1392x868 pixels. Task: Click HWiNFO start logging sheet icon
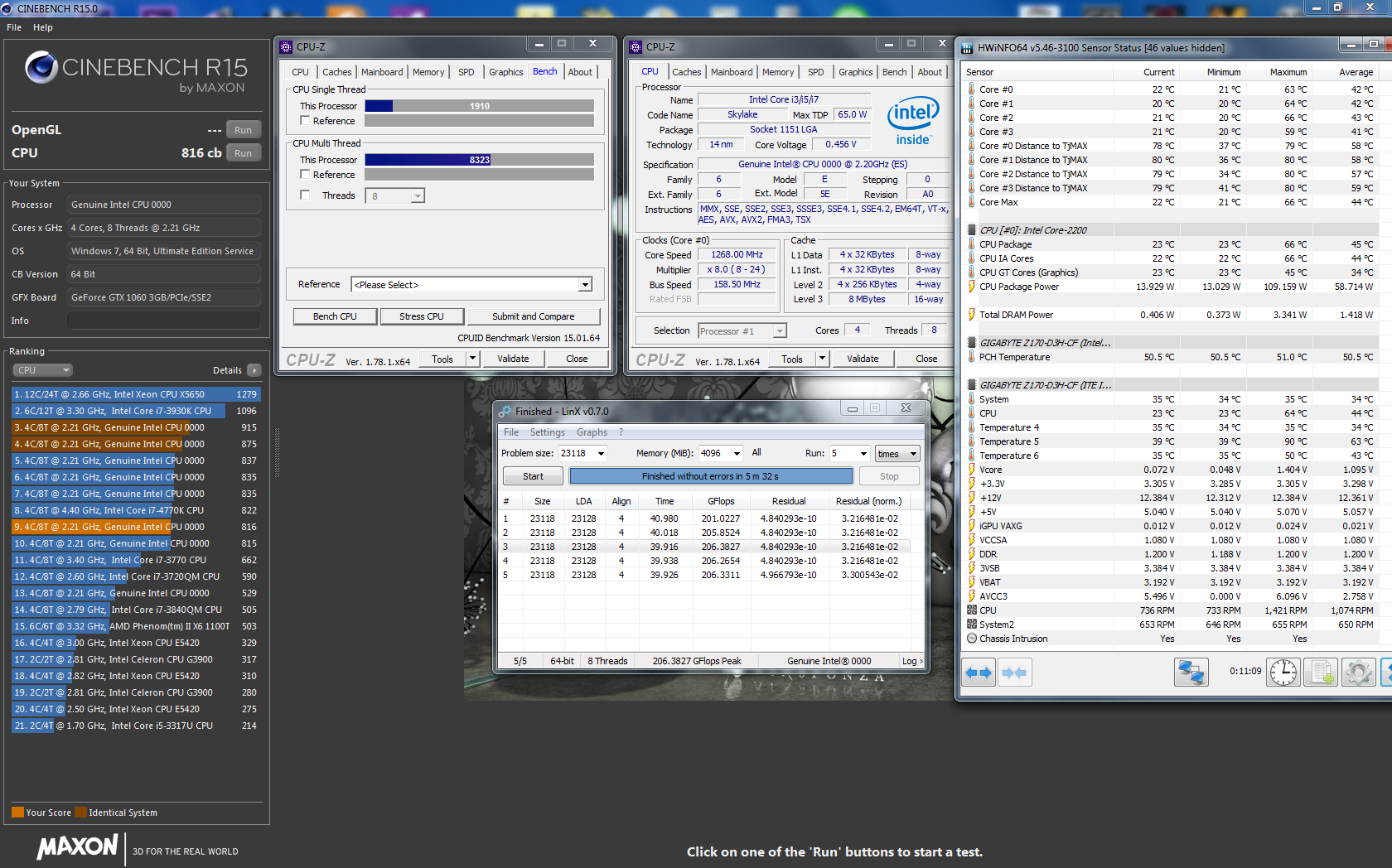[1321, 673]
